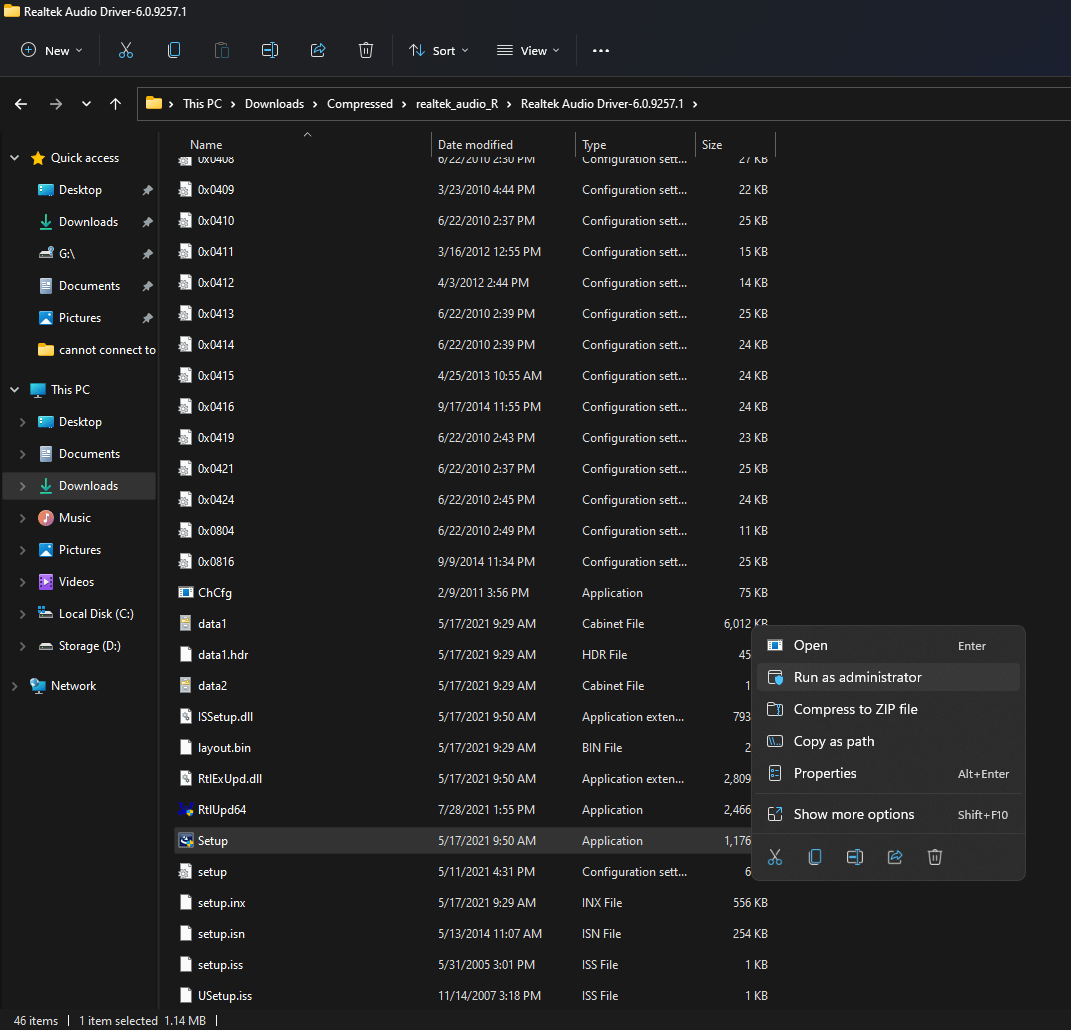Screen dimensions: 1071x1030
Task: Click the Copy icon in top toolbar
Action: pyautogui.click(x=174, y=50)
